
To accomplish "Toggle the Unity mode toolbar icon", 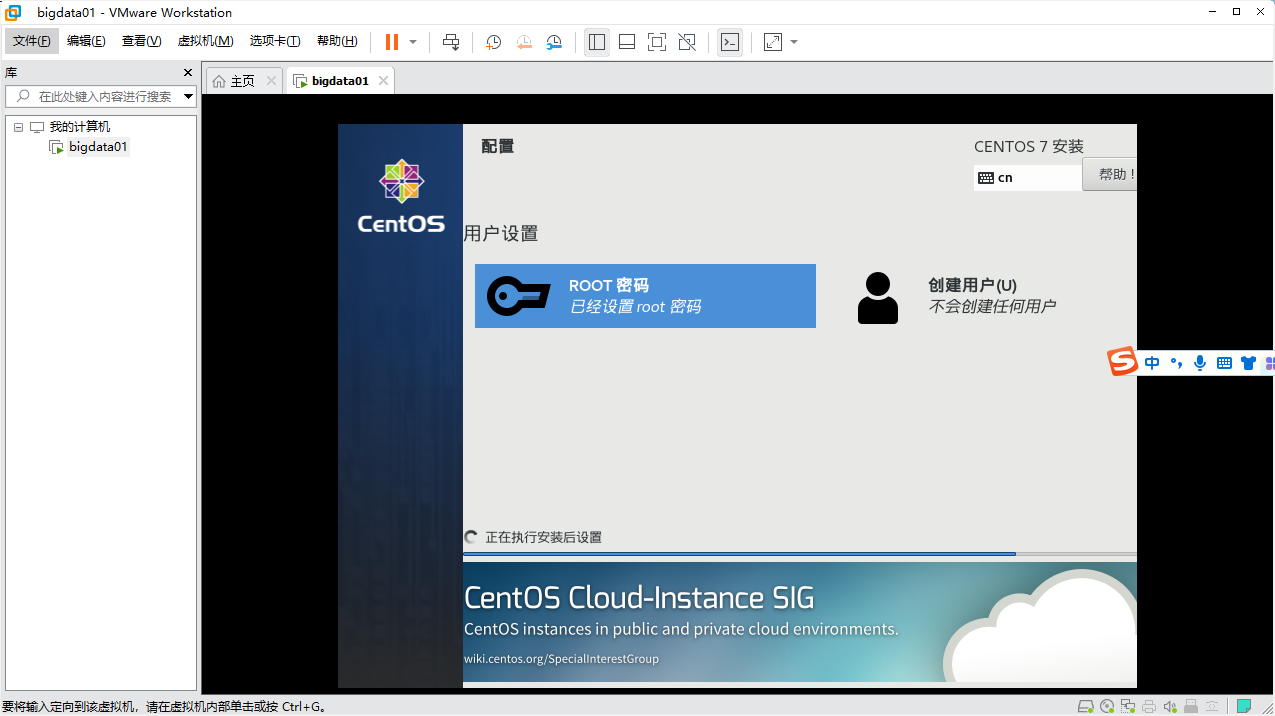I will point(687,42).
